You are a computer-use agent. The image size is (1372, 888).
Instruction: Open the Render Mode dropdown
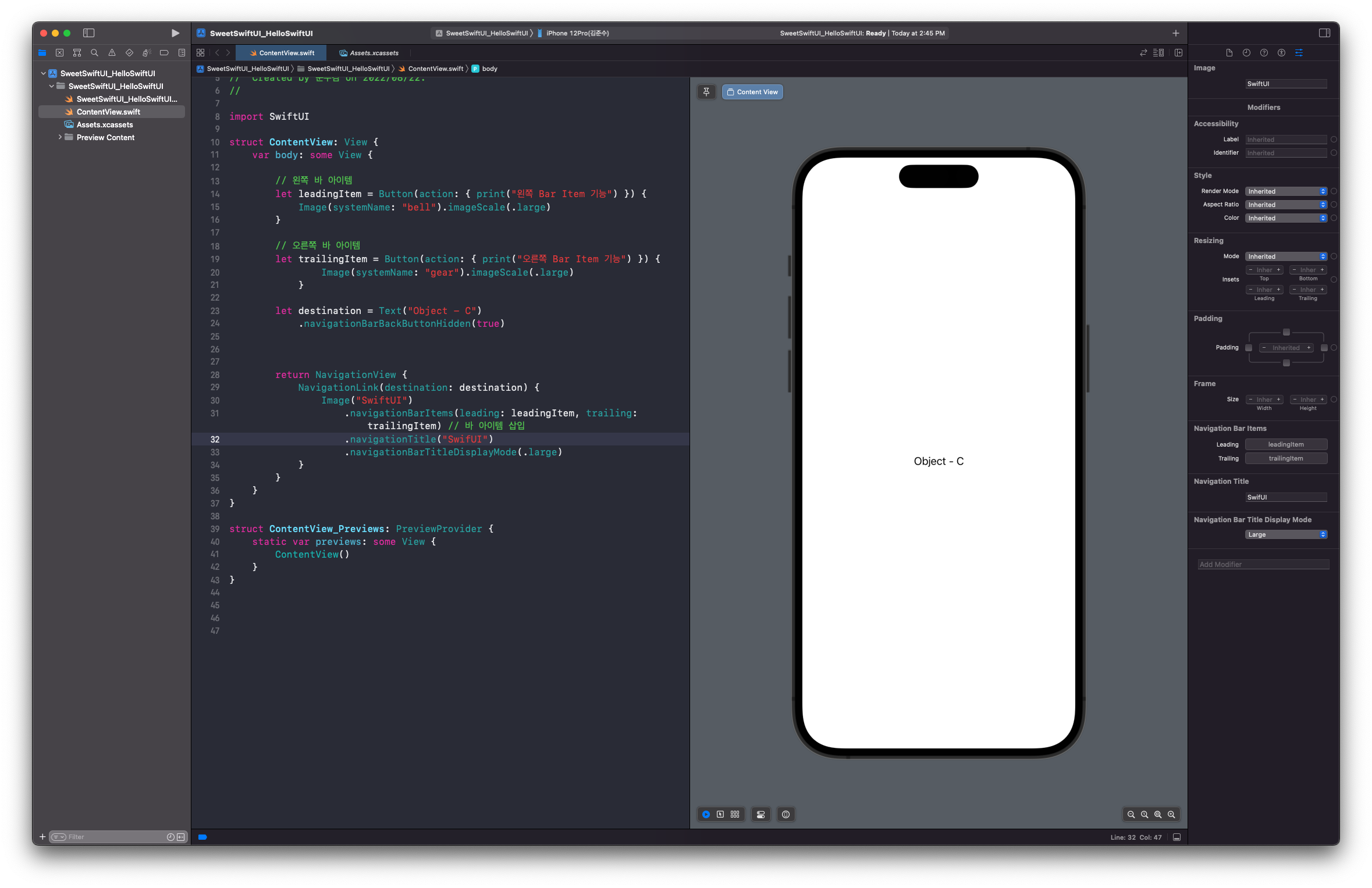coord(1286,191)
